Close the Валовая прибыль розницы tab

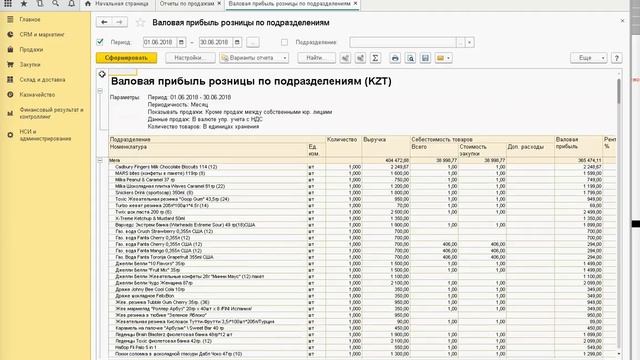355,3
